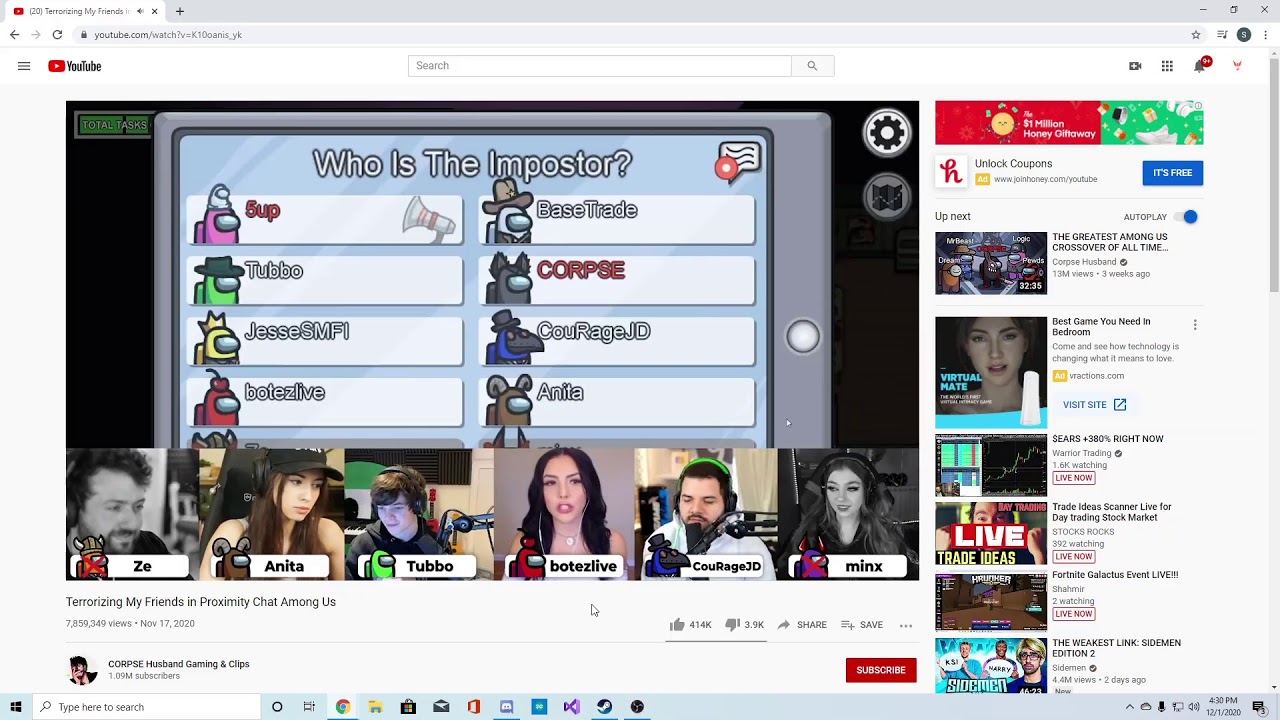The height and width of the screenshot is (720, 1280).
Task: Open a new browser tab
Action: click(x=180, y=11)
